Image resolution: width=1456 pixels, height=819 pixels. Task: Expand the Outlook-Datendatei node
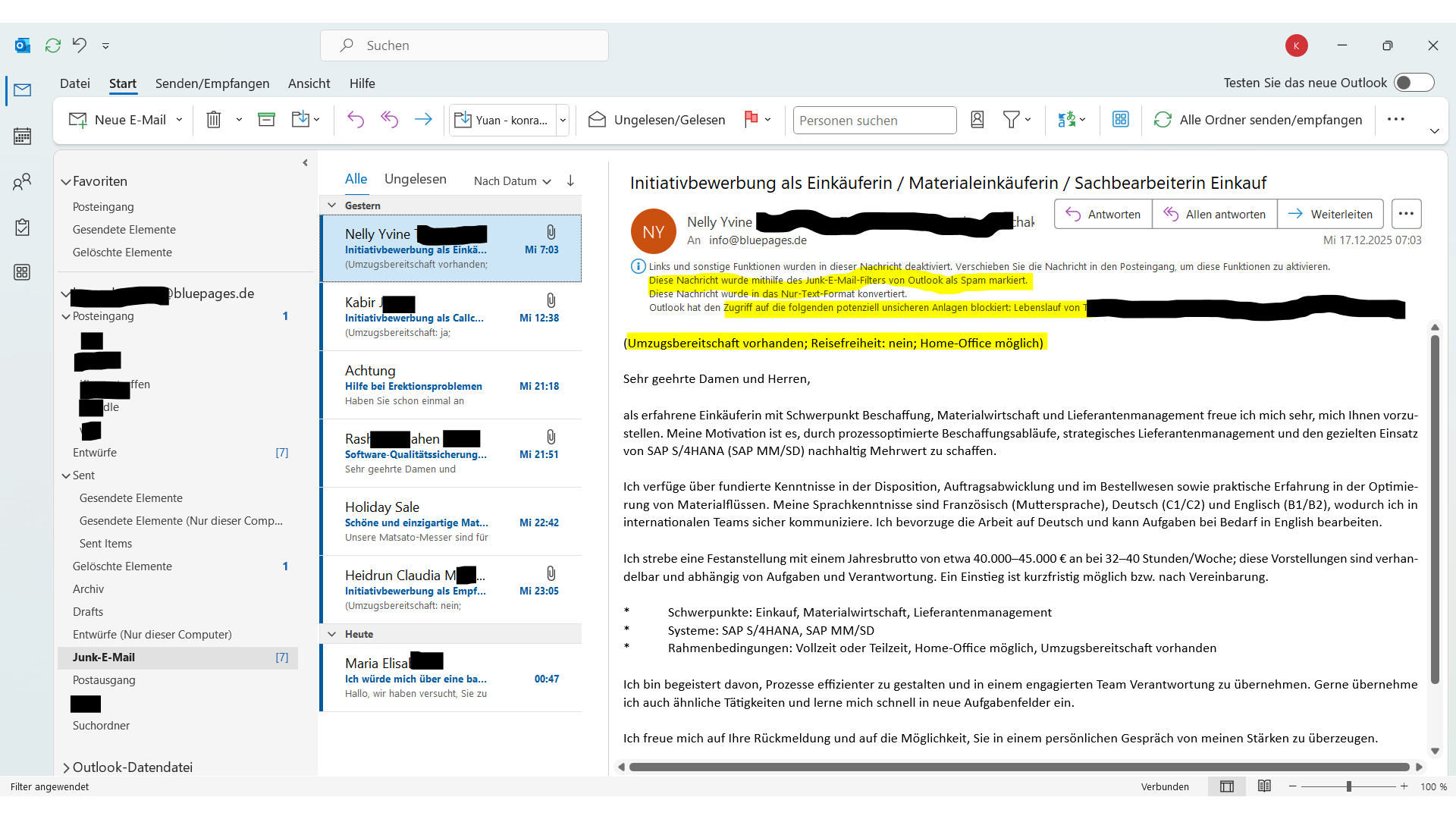pos(66,767)
